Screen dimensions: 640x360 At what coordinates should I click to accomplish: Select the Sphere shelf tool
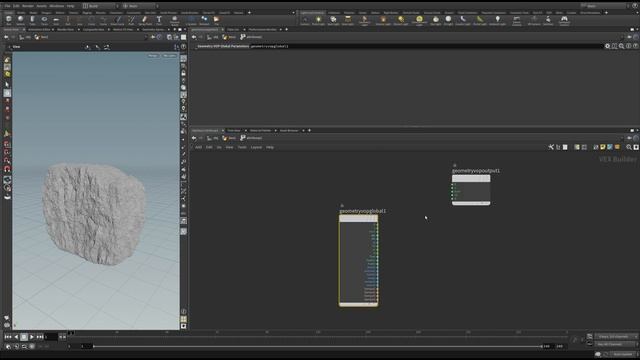pos(20,20)
